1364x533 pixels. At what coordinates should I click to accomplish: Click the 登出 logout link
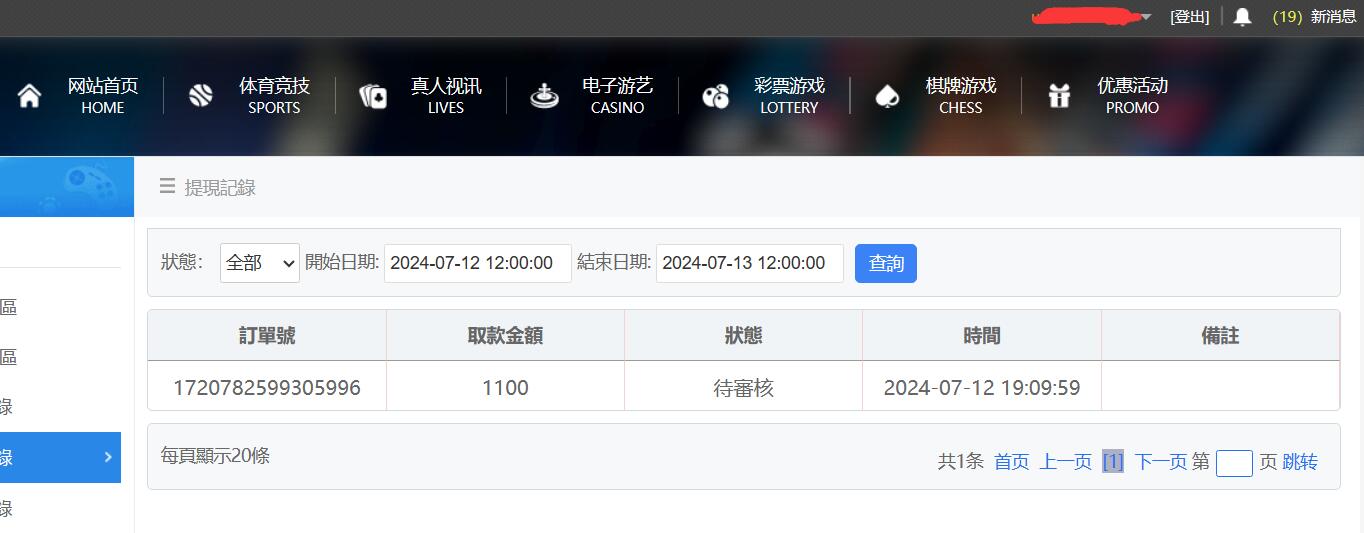point(1189,17)
